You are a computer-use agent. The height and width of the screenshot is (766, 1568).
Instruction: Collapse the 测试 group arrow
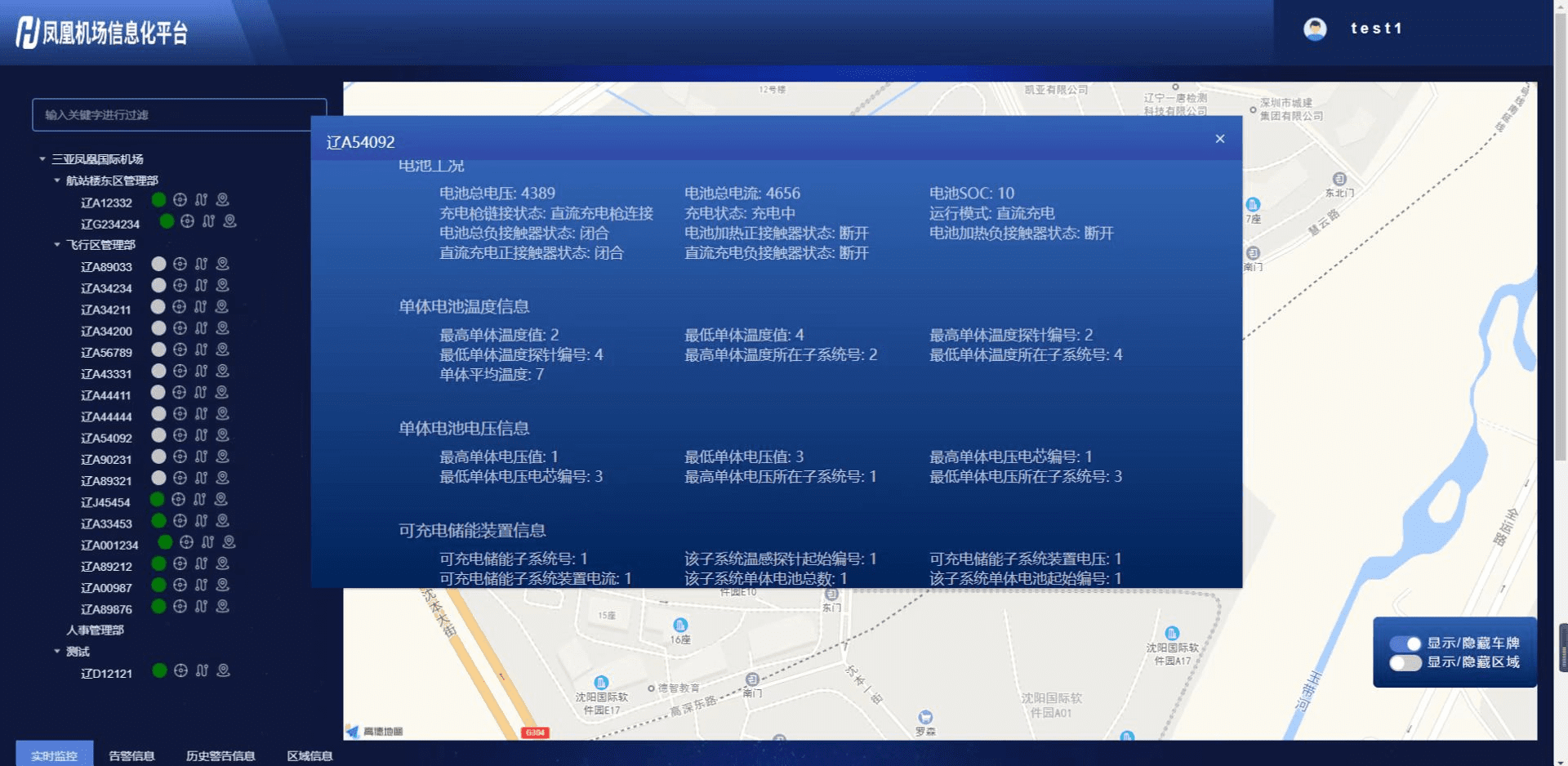pos(57,652)
